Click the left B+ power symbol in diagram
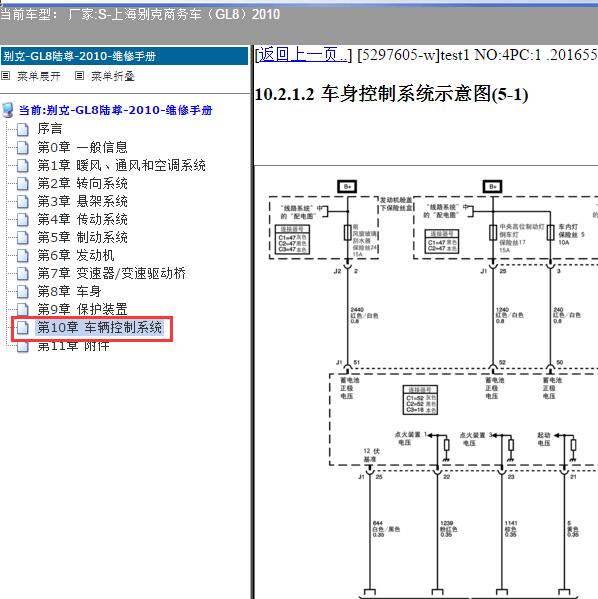This screenshot has width=598, height=599. tap(347, 186)
